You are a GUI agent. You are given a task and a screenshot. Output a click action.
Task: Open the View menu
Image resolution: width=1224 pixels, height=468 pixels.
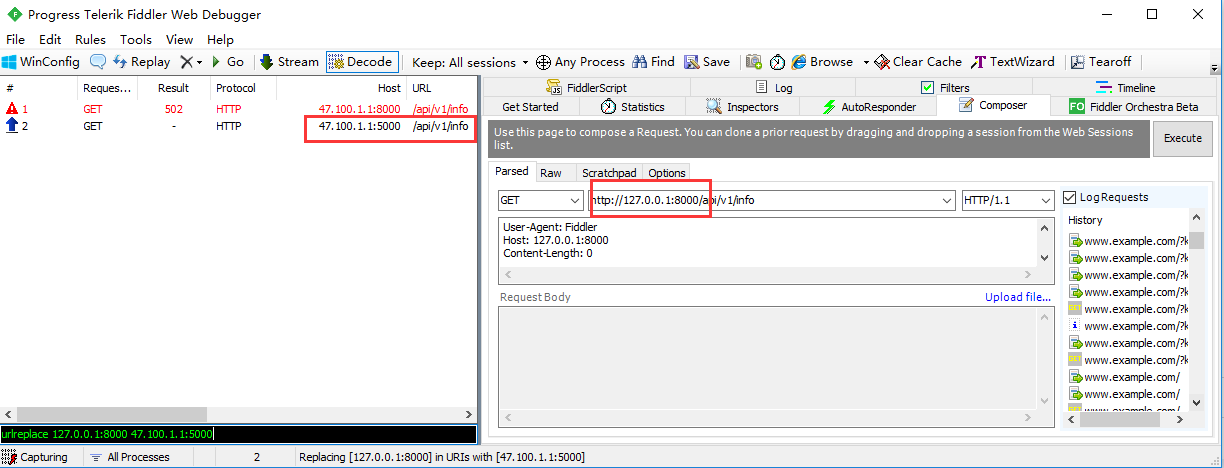(179, 40)
